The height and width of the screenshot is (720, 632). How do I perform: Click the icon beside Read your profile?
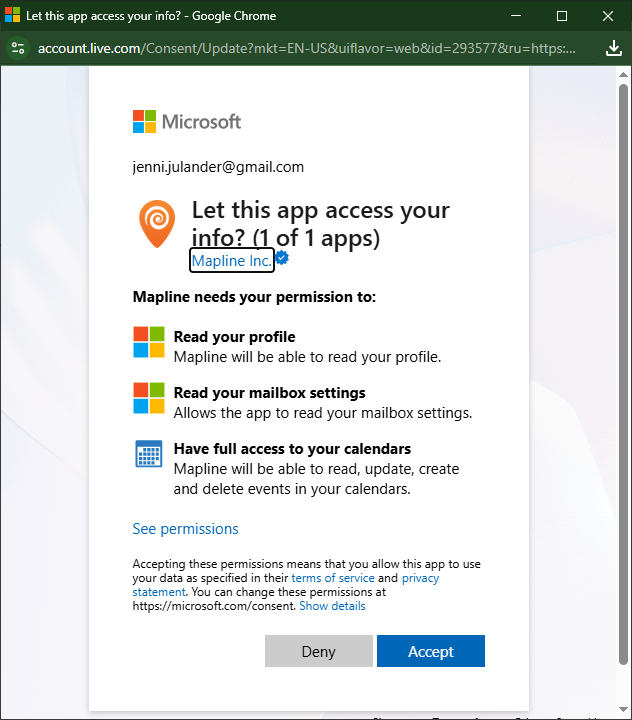(x=149, y=342)
